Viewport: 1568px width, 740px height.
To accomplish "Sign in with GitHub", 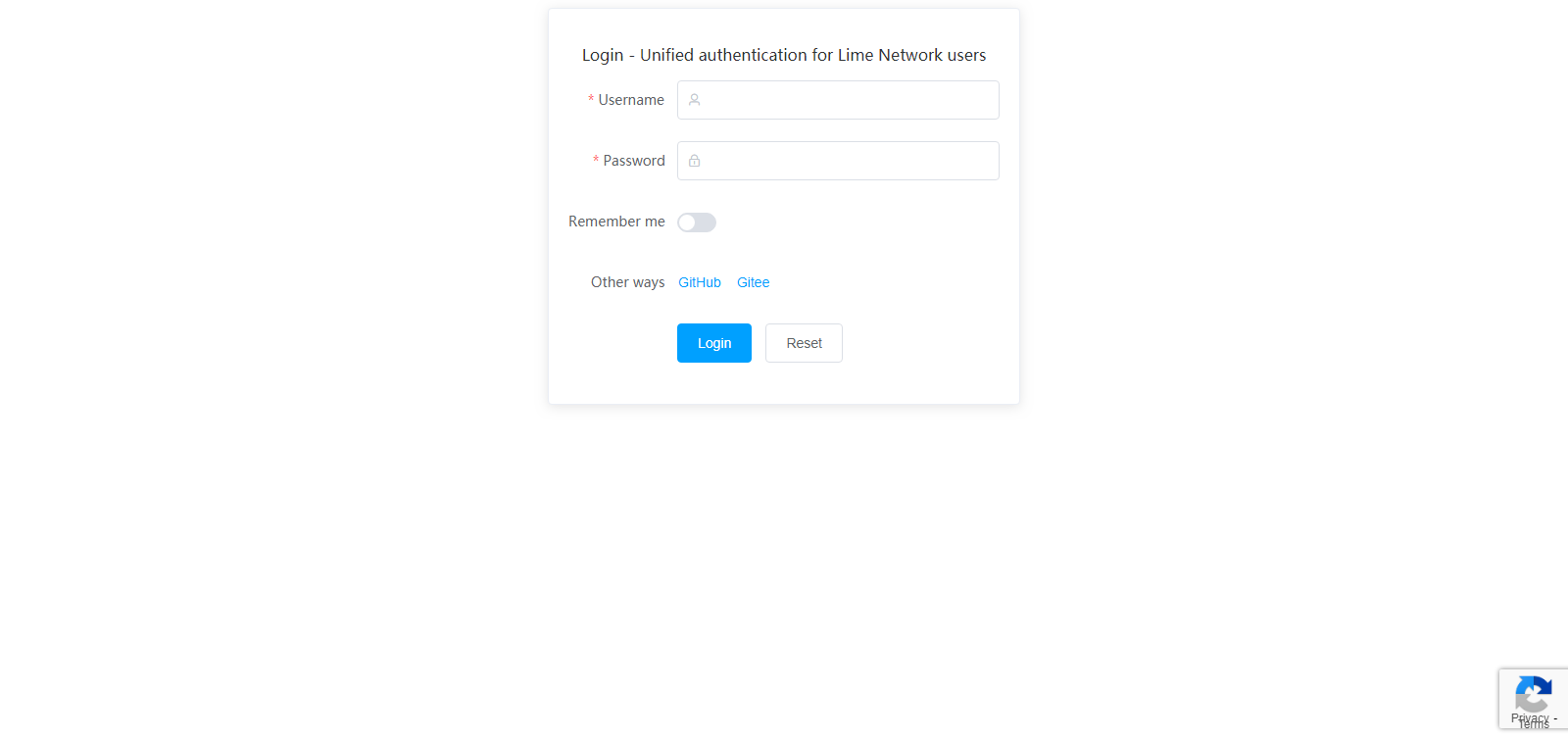I will pyautogui.click(x=700, y=282).
